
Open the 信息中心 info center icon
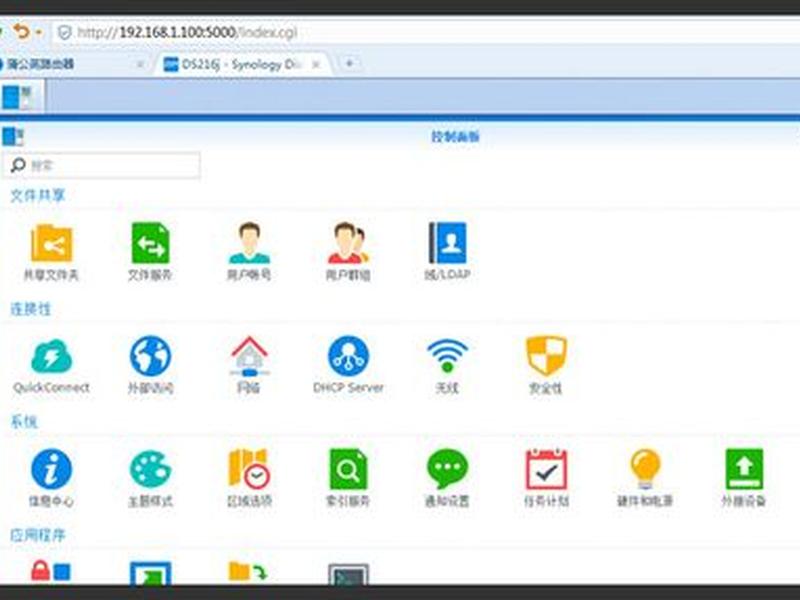[x=51, y=469]
